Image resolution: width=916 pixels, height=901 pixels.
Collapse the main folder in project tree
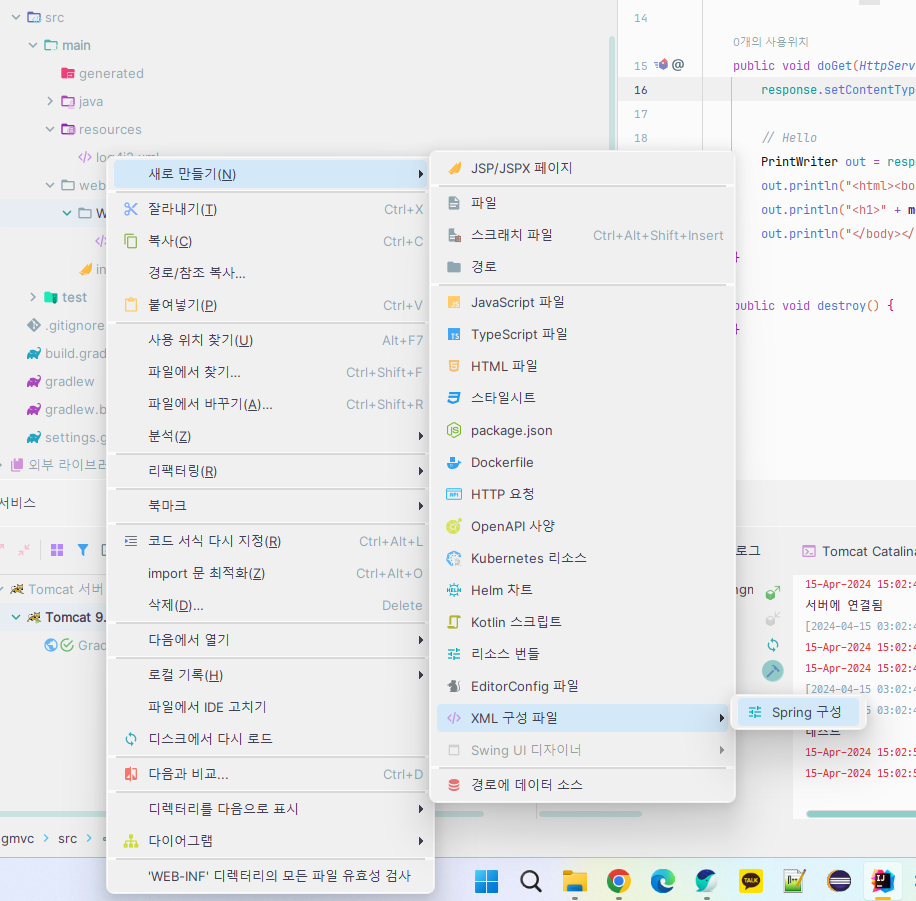(x=33, y=45)
